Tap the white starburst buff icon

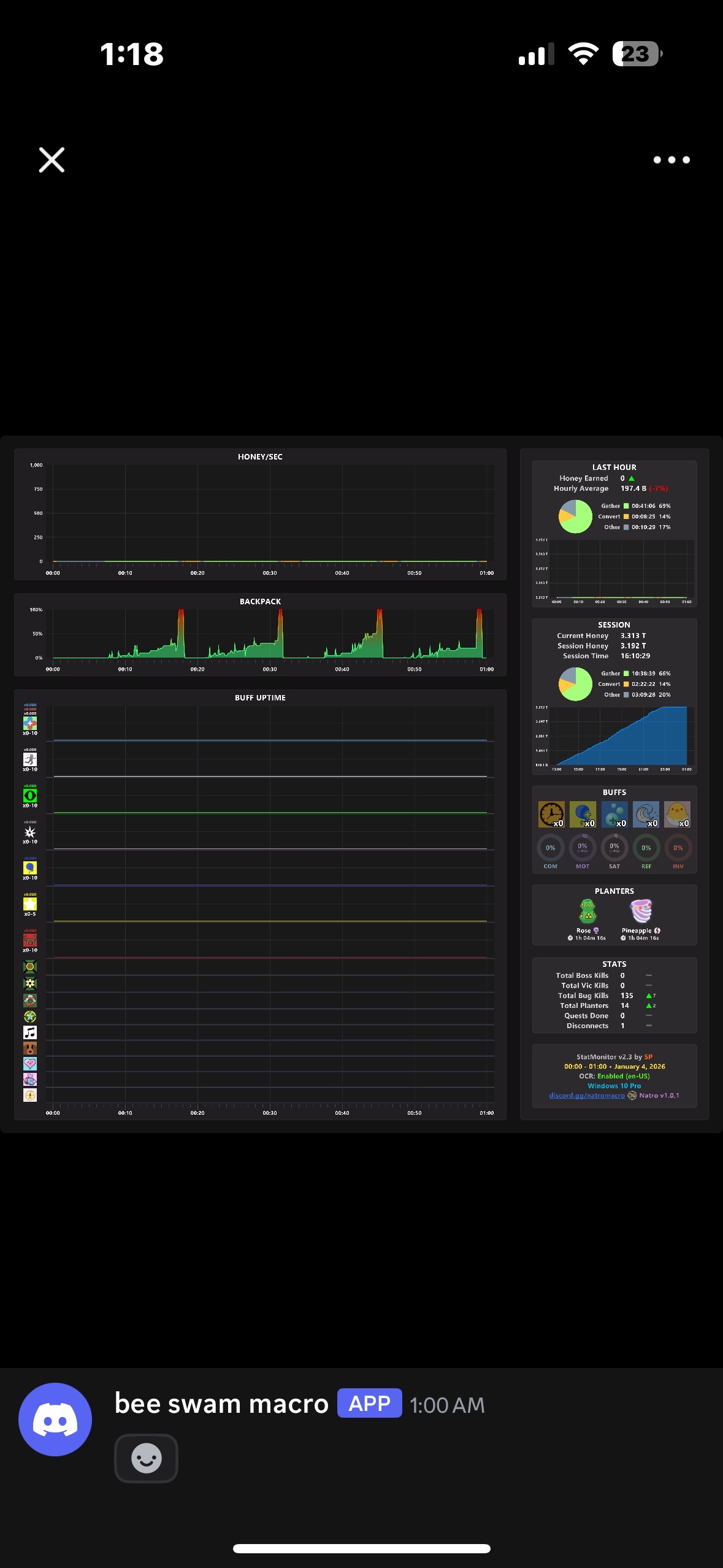[x=30, y=832]
